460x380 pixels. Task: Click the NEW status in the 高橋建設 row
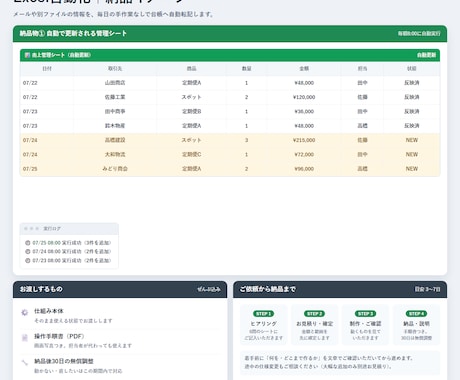pos(412,140)
